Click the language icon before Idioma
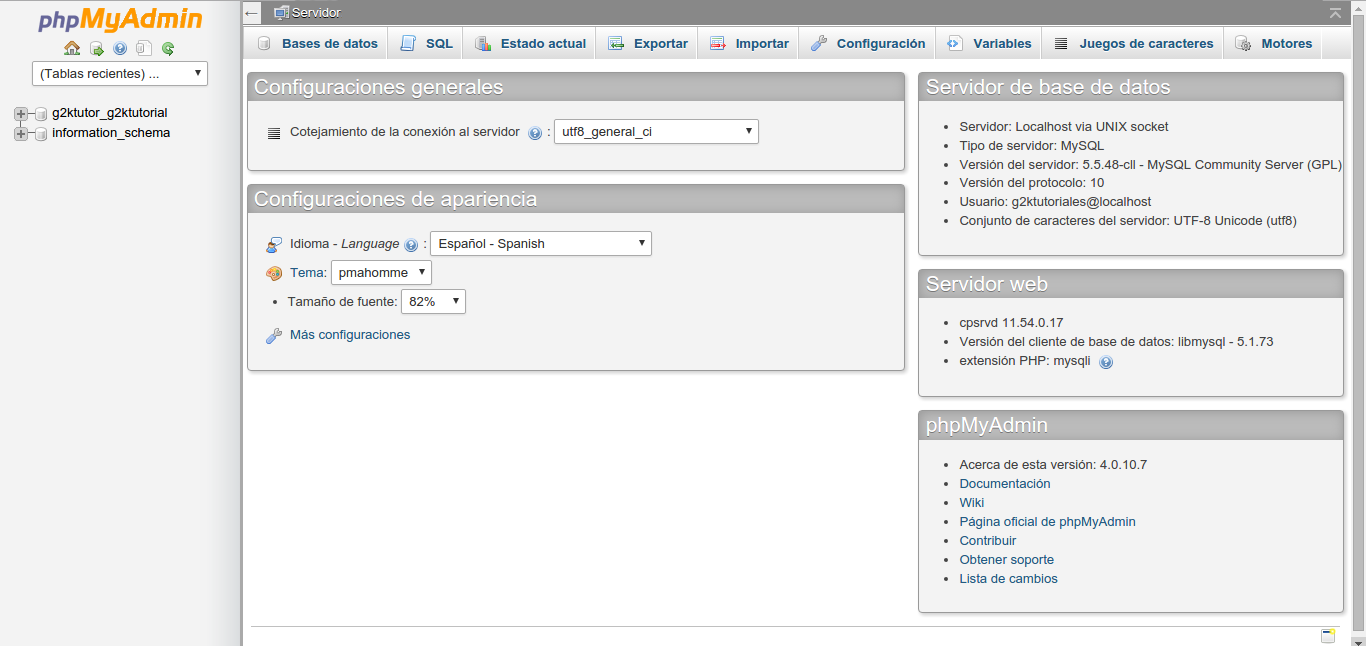This screenshot has height=646, width=1366. (274, 244)
